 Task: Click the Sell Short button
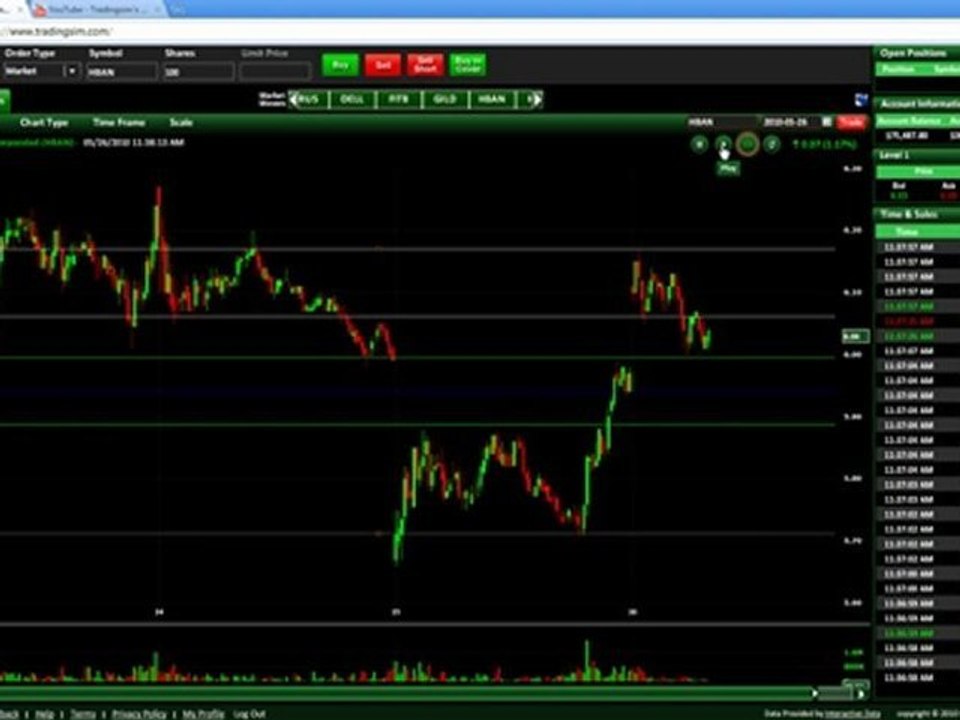pos(425,65)
